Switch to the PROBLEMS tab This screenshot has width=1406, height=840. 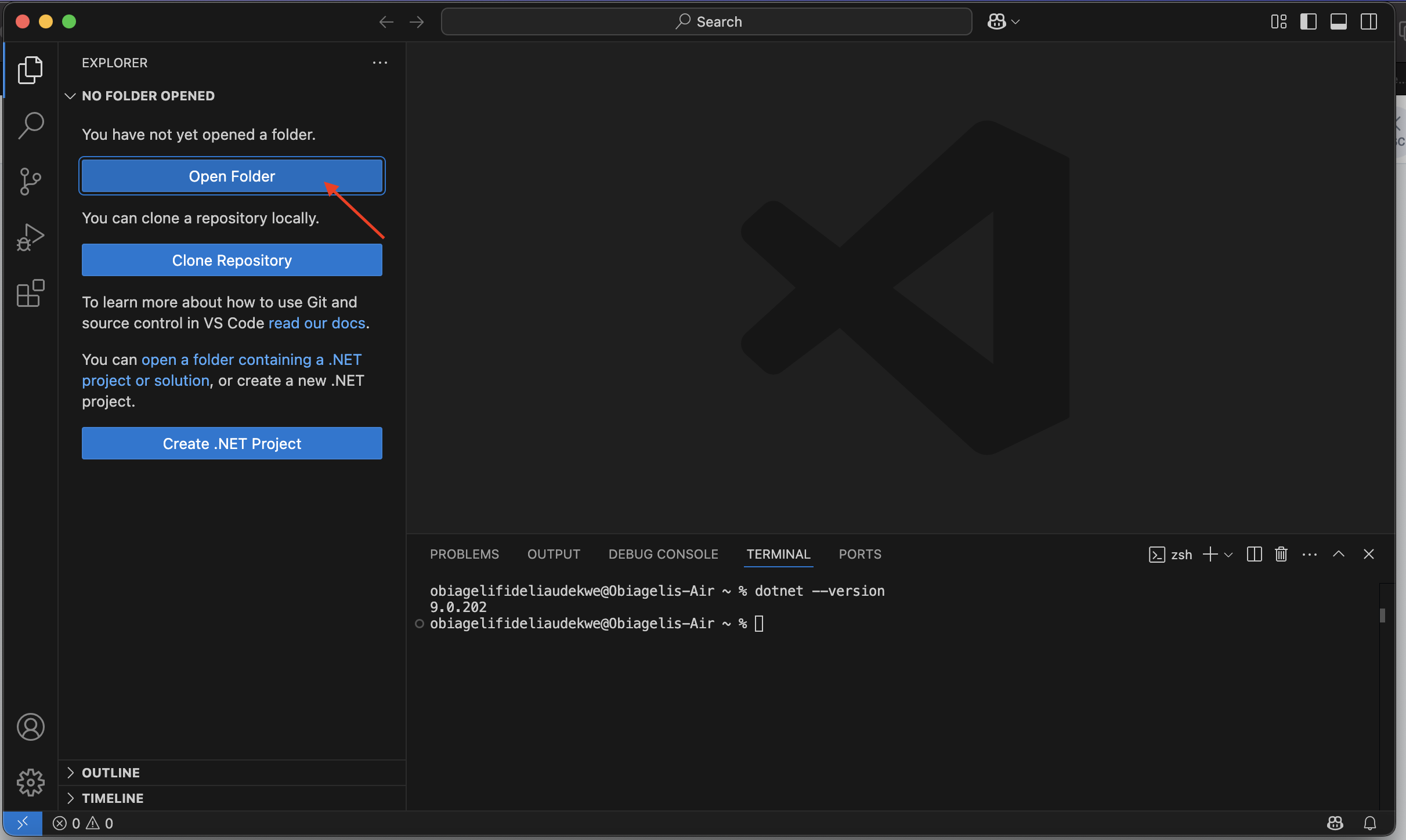pos(464,554)
